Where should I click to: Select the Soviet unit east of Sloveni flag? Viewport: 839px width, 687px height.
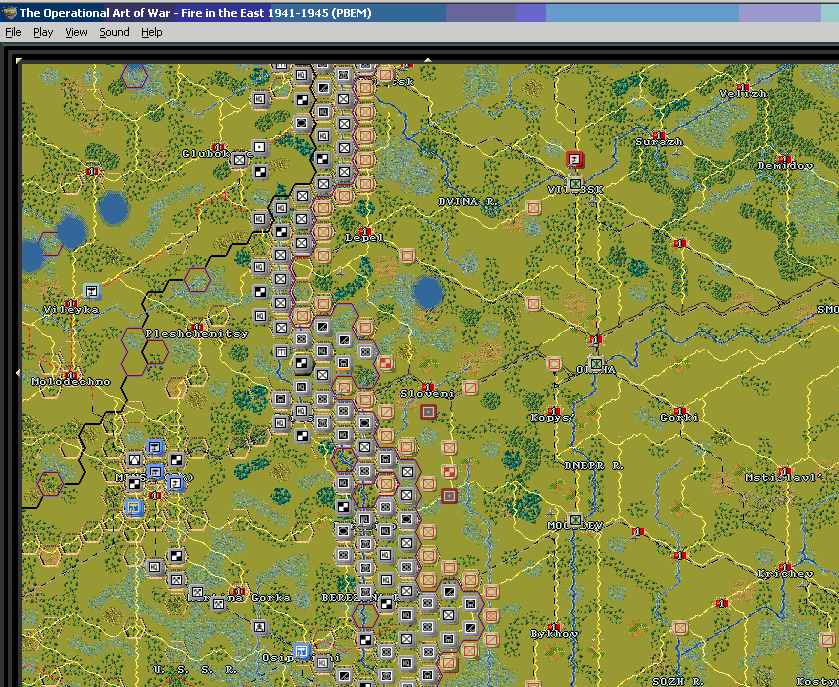pos(470,387)
